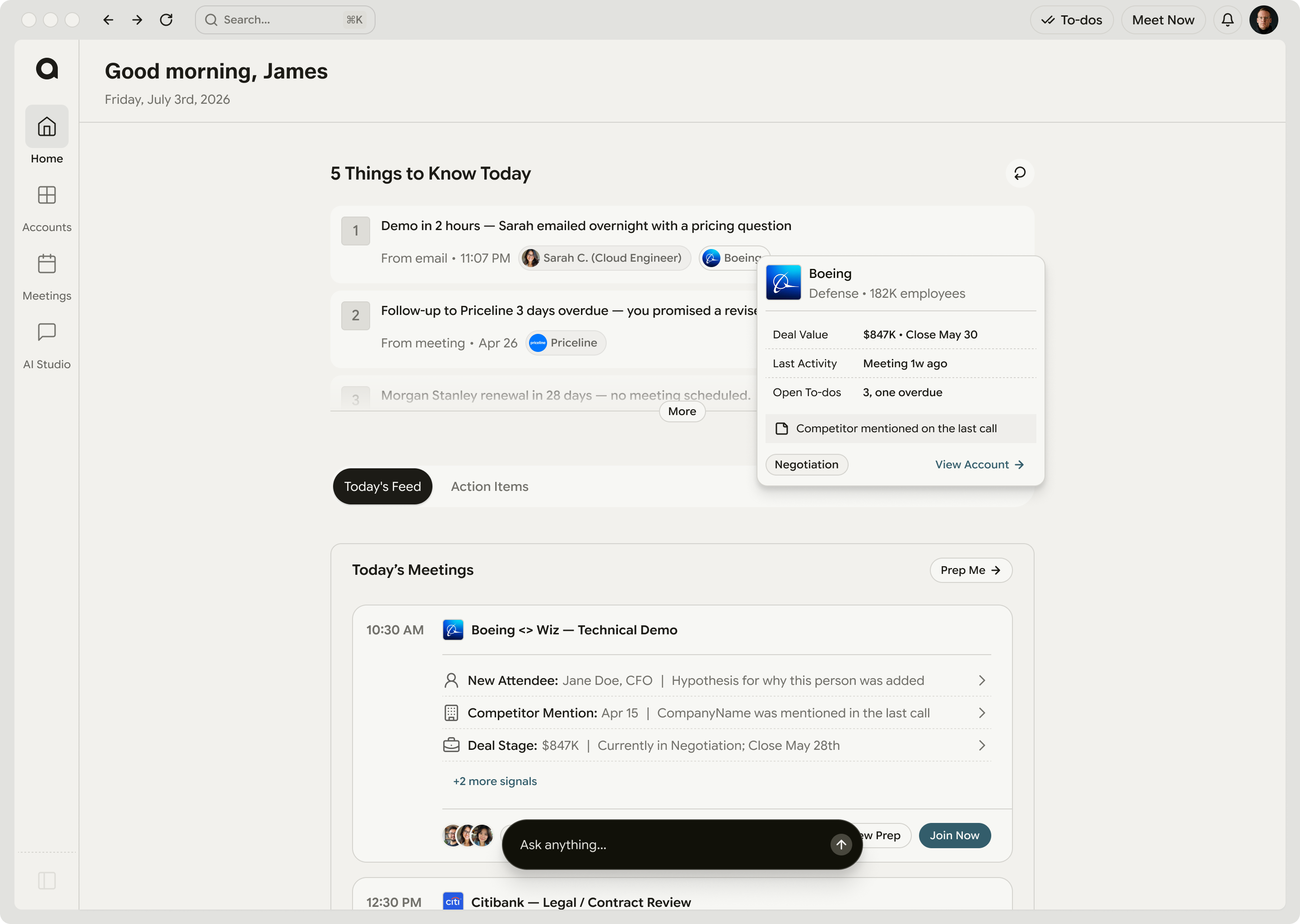Screen dimensions: 1300x924
Task: Click the app logo in sidebar
Action: click(x=46, y=69)
